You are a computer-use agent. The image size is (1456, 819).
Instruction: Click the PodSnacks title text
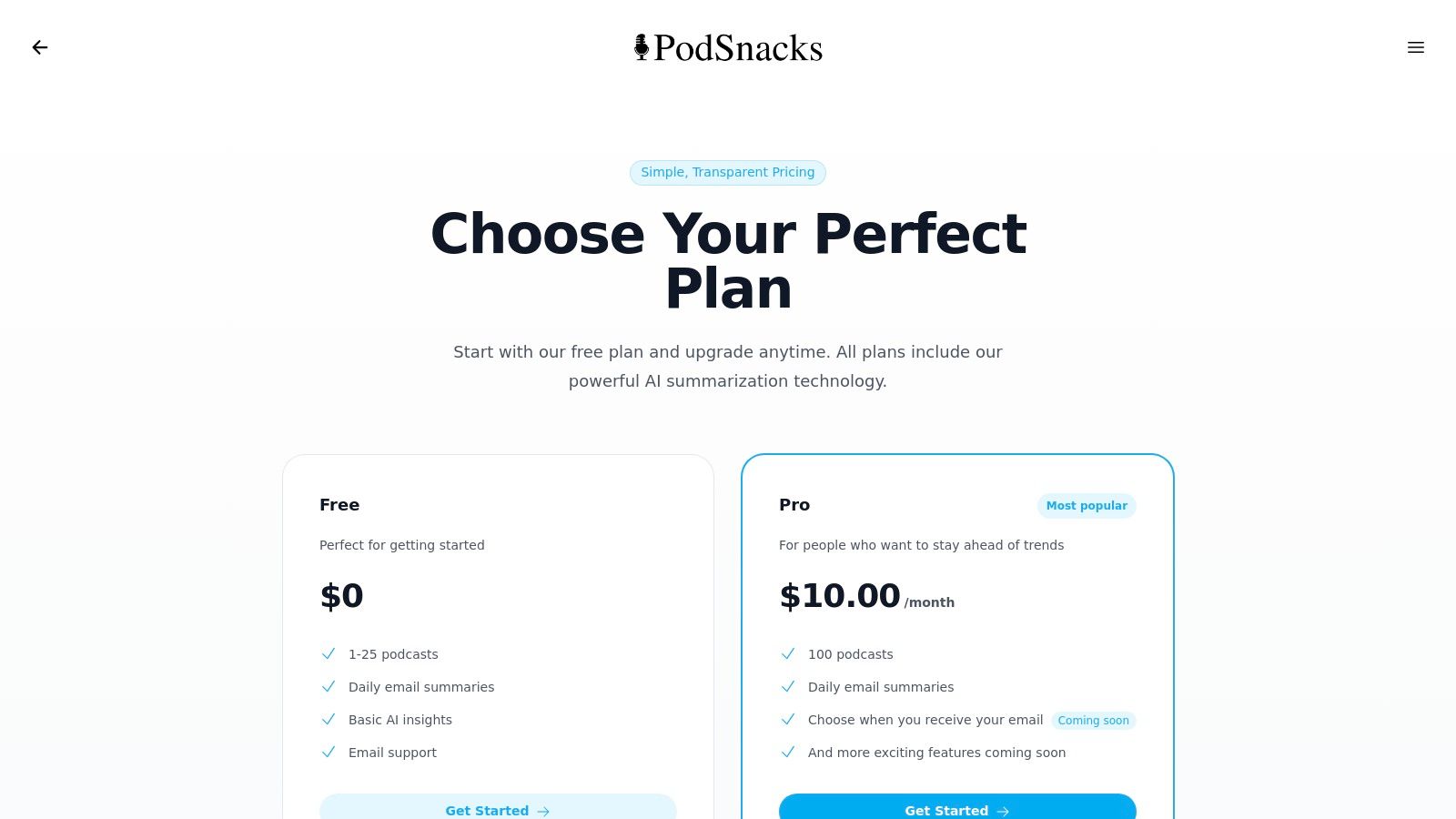point(737,46)
